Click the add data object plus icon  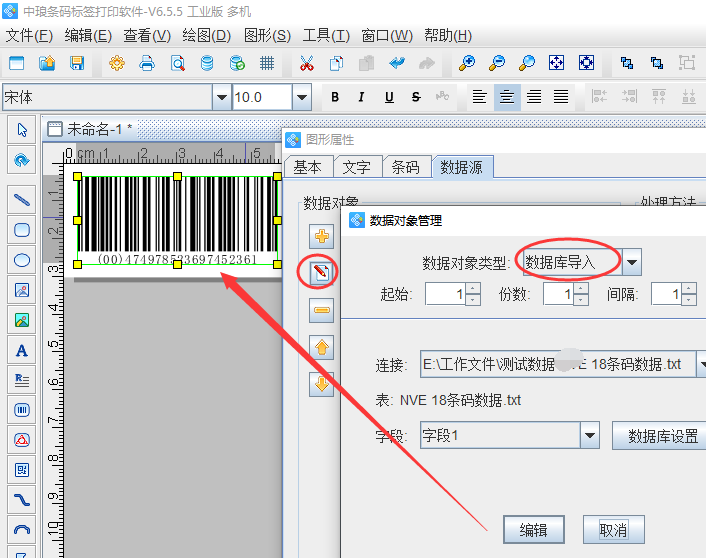[x=321, y=236]
